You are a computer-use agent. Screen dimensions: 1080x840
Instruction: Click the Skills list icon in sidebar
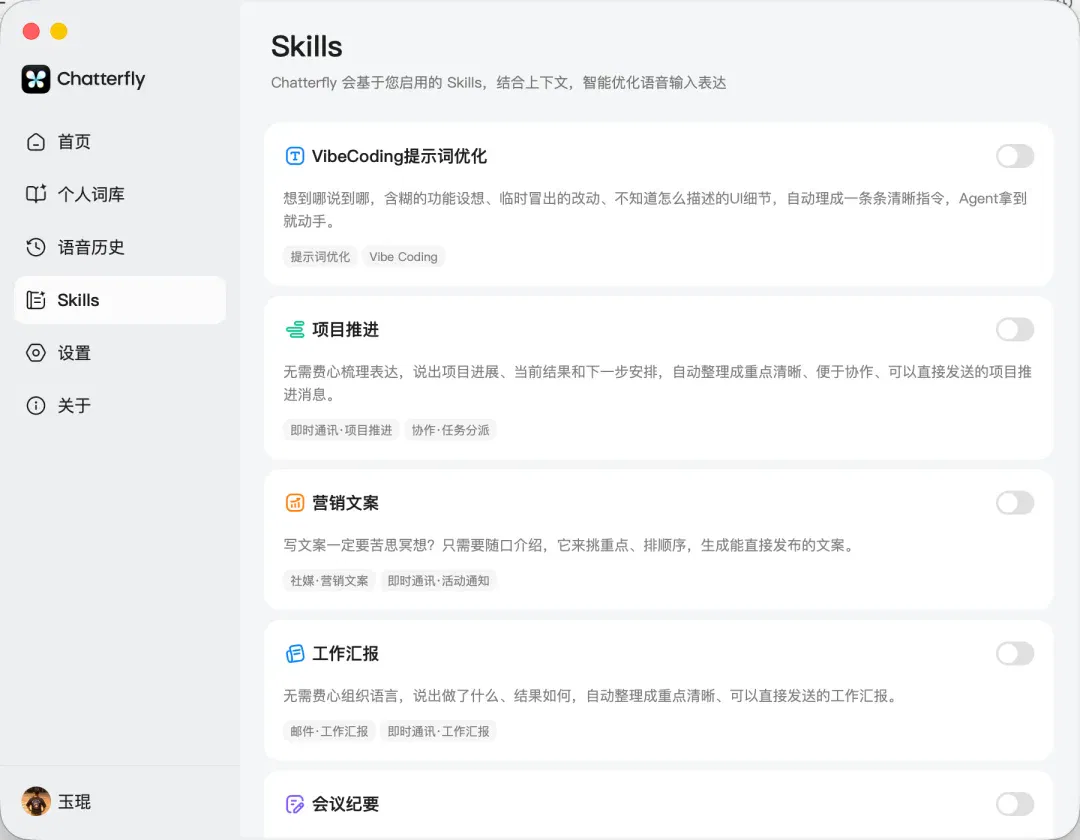[36, 300]
